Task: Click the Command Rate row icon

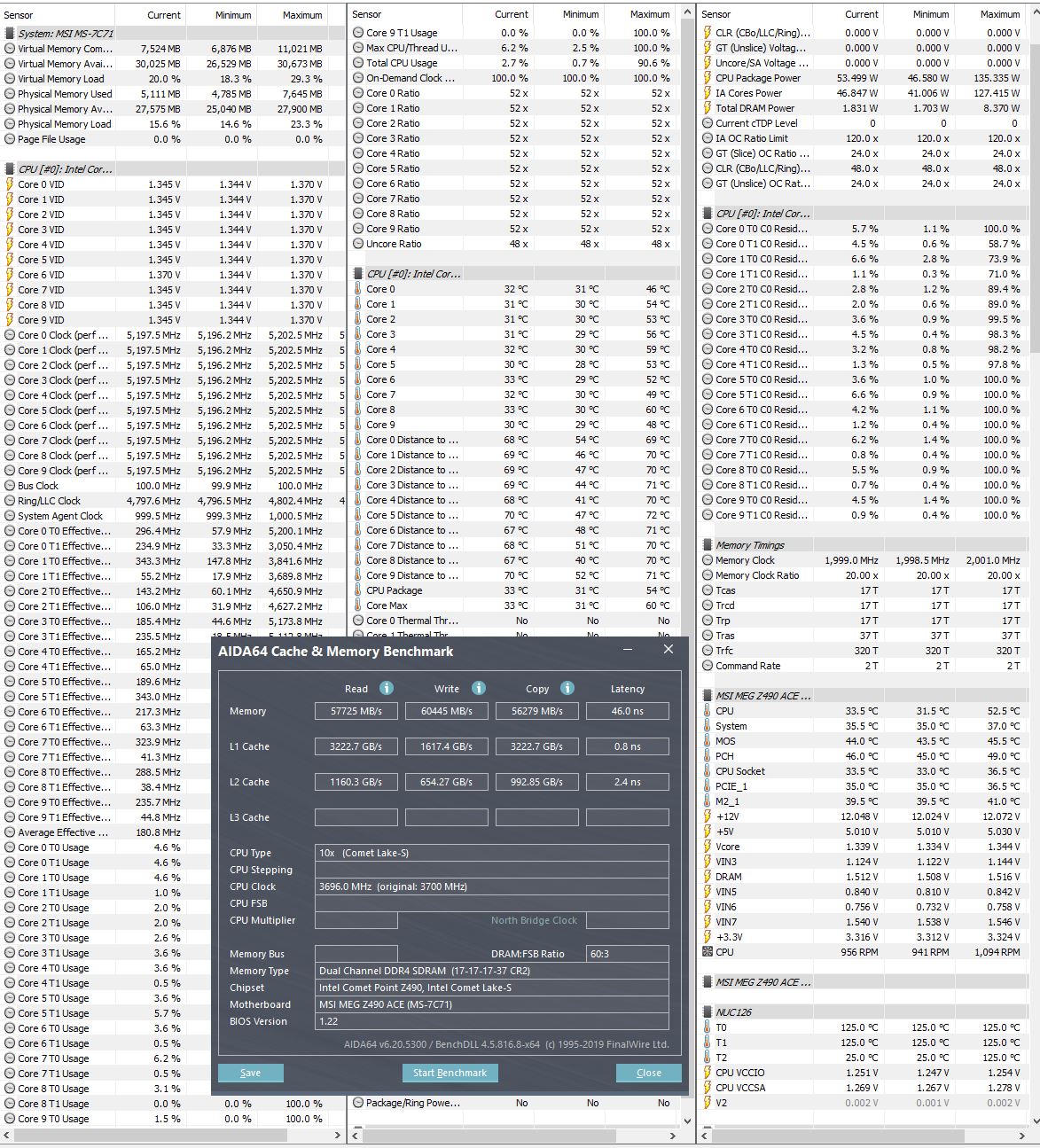Action: (708, 666)
